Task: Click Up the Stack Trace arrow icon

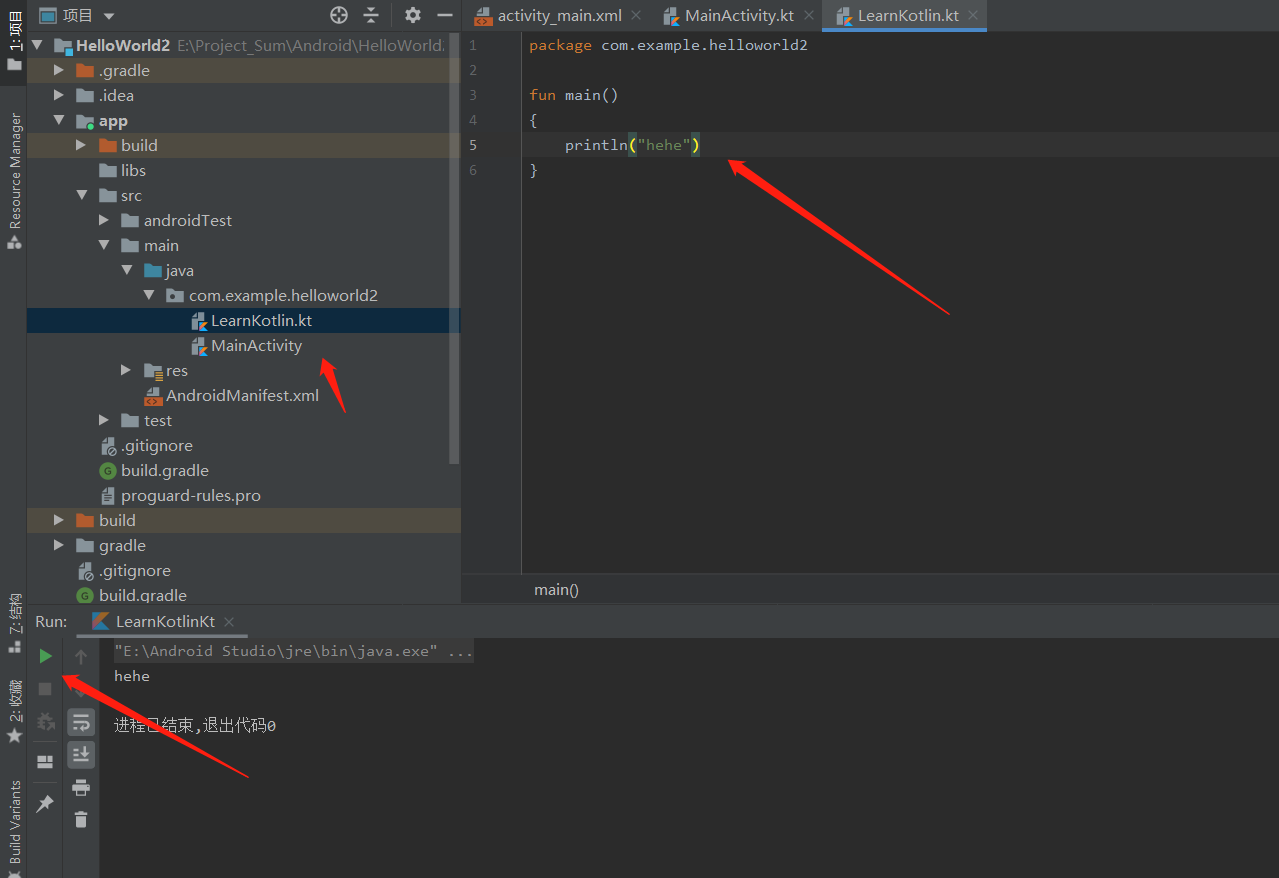Action: pos(81,657)
